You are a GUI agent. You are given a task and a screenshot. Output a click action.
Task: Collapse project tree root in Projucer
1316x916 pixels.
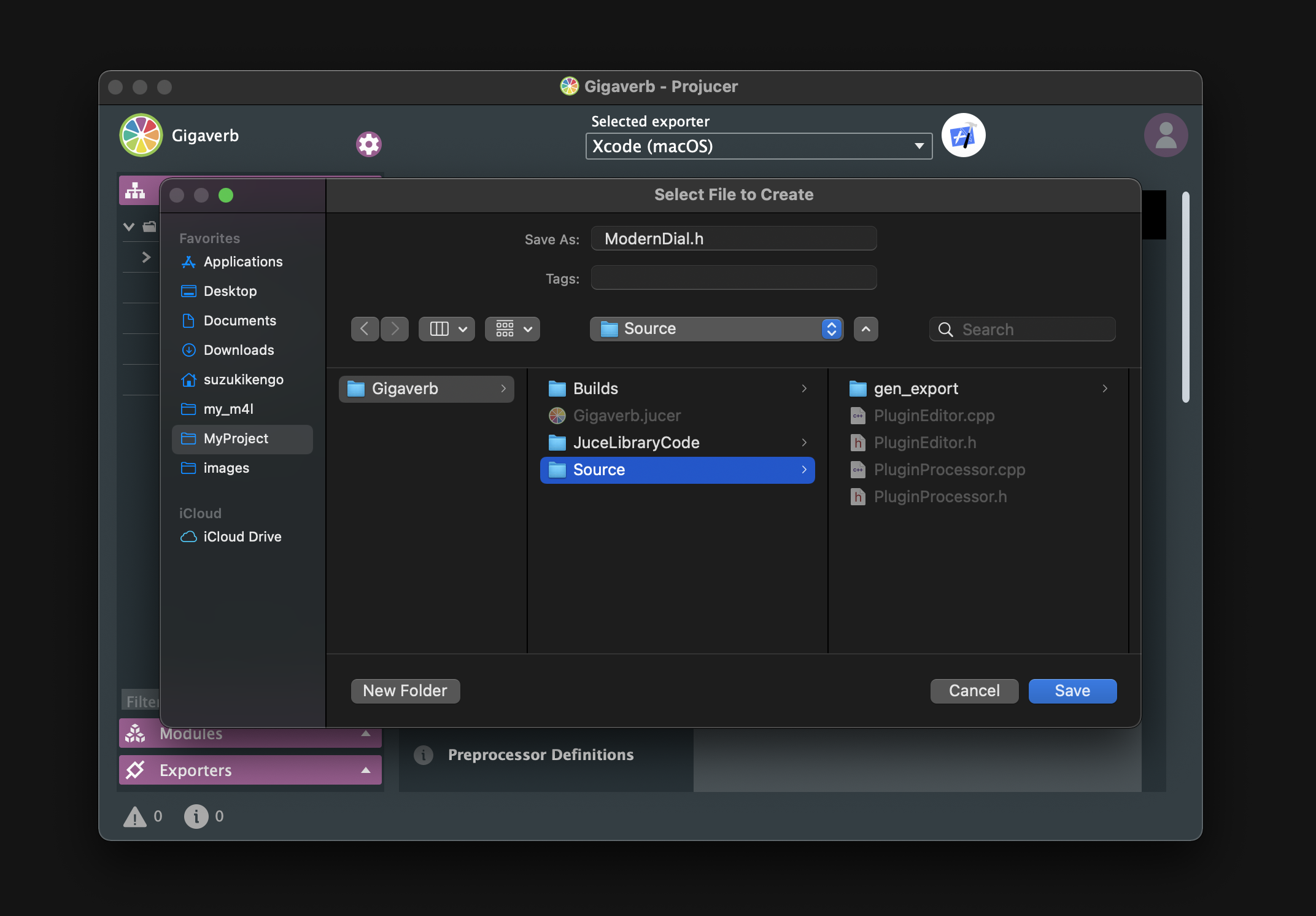pos(129,227)
